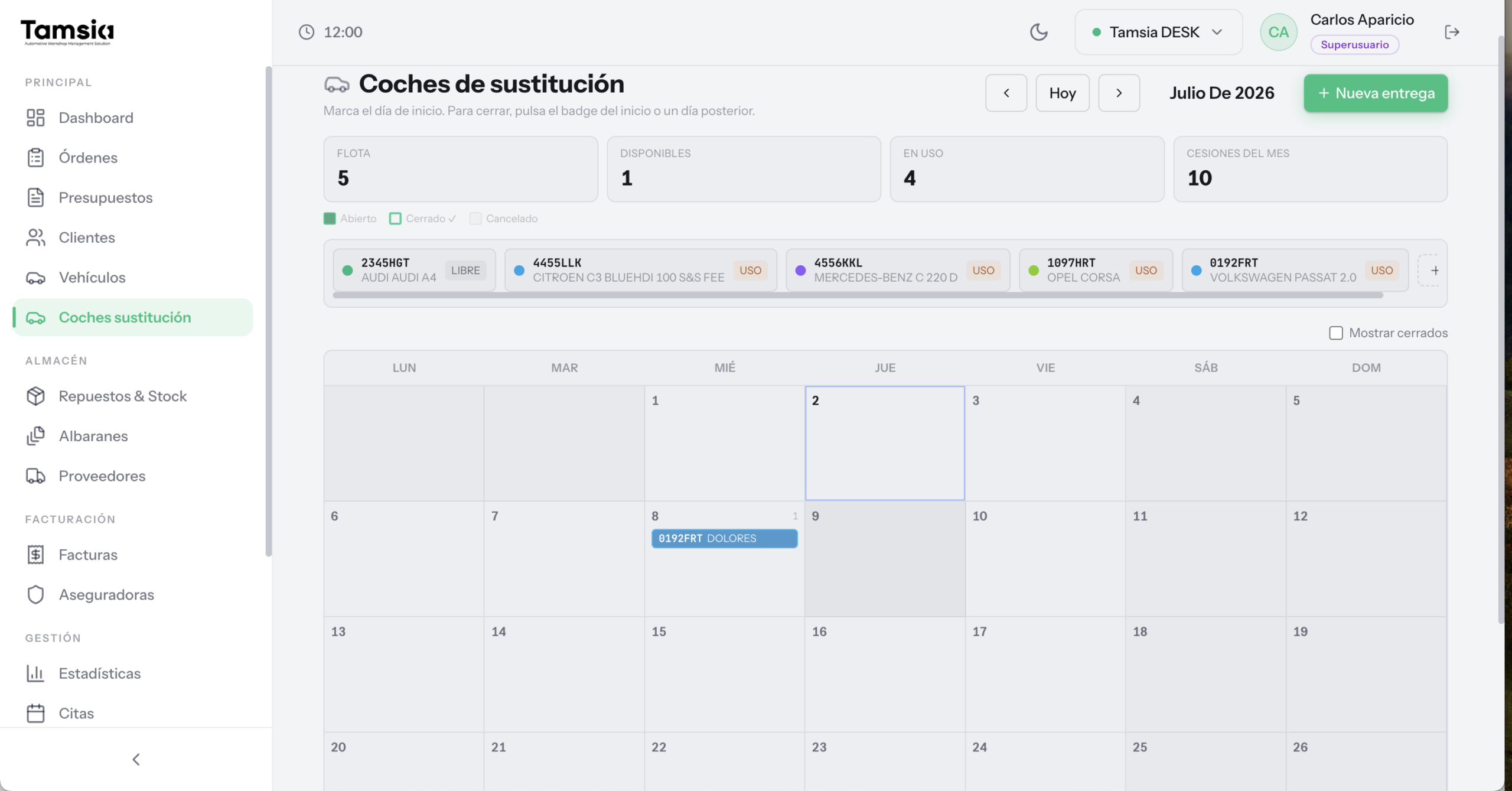Click the logout icon

click(1452, 32)
